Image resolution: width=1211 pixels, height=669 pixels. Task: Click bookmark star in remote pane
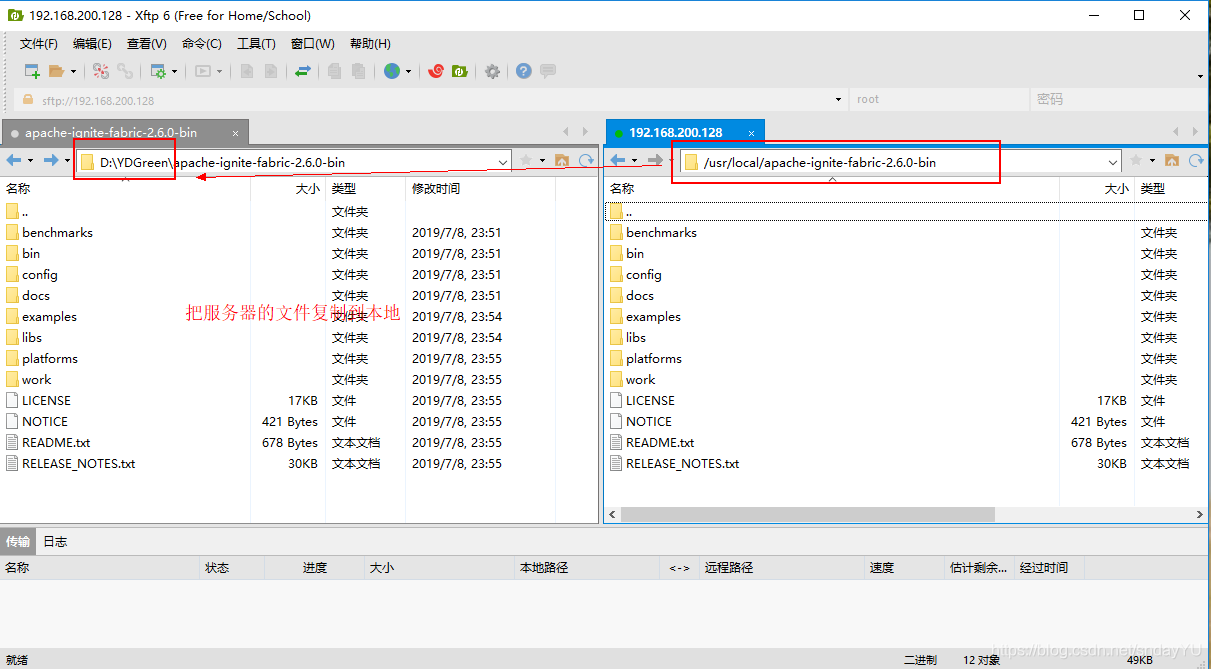click(x=1136, y=160)
